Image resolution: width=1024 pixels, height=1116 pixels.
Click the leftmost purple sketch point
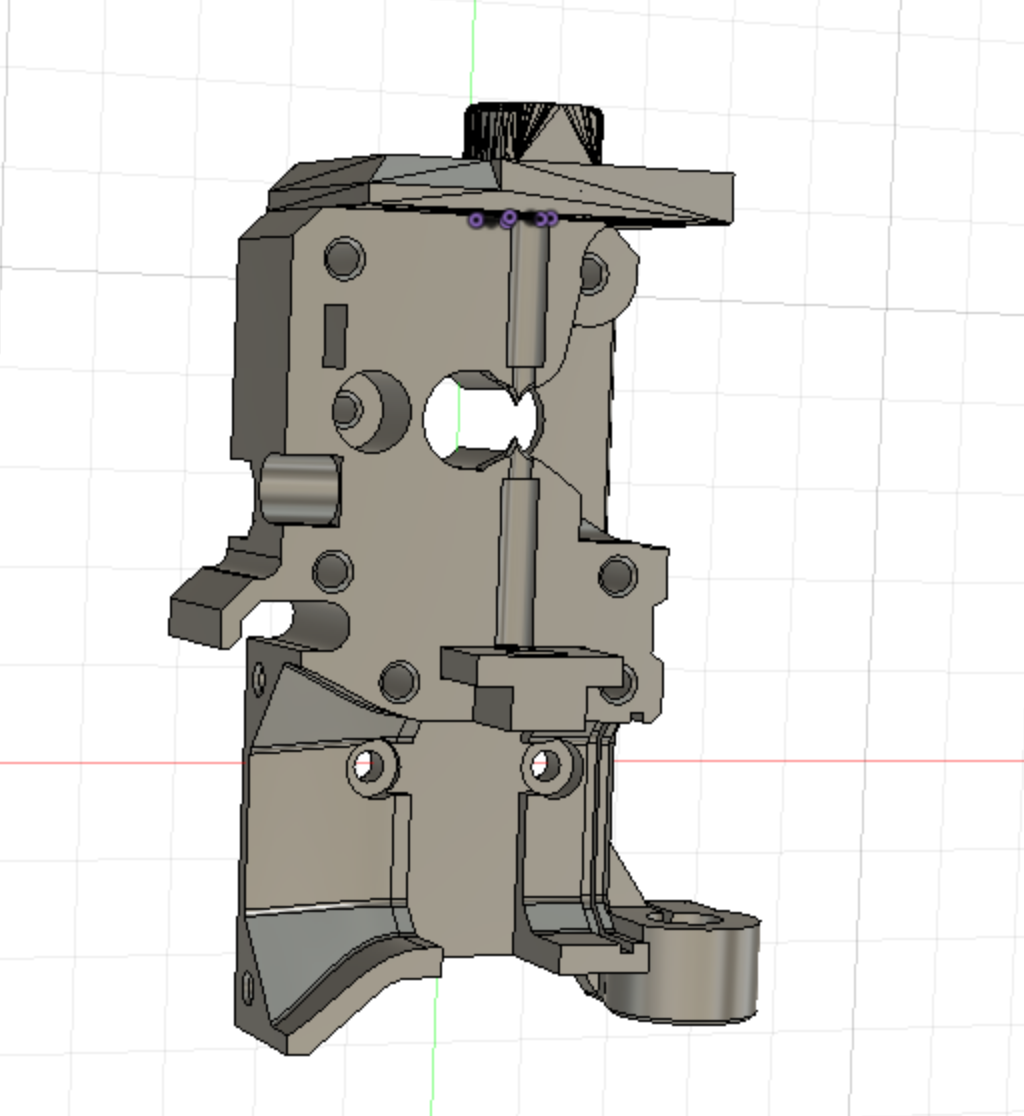476,221
